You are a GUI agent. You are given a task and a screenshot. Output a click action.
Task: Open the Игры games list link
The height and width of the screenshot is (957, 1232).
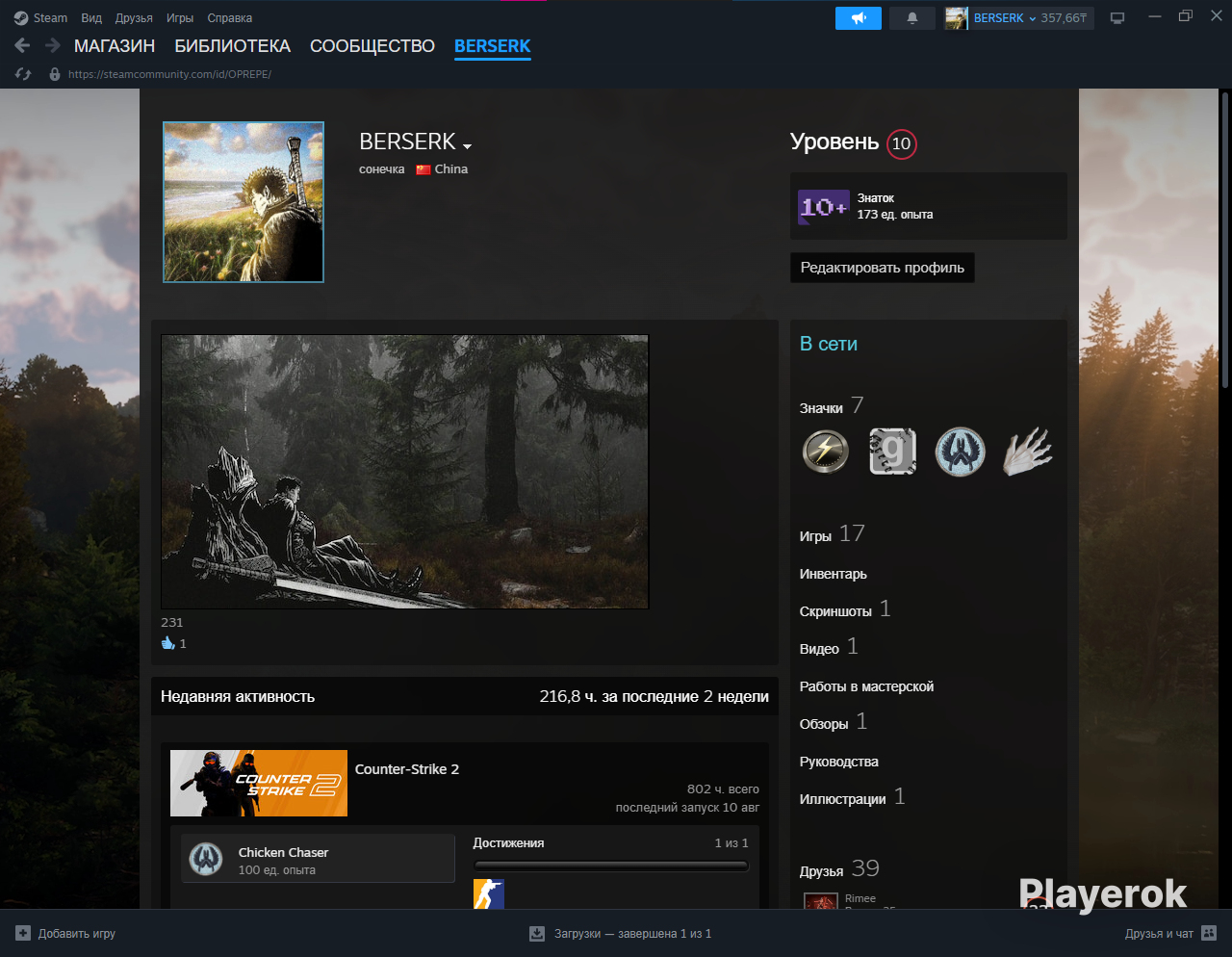point(815,536)
